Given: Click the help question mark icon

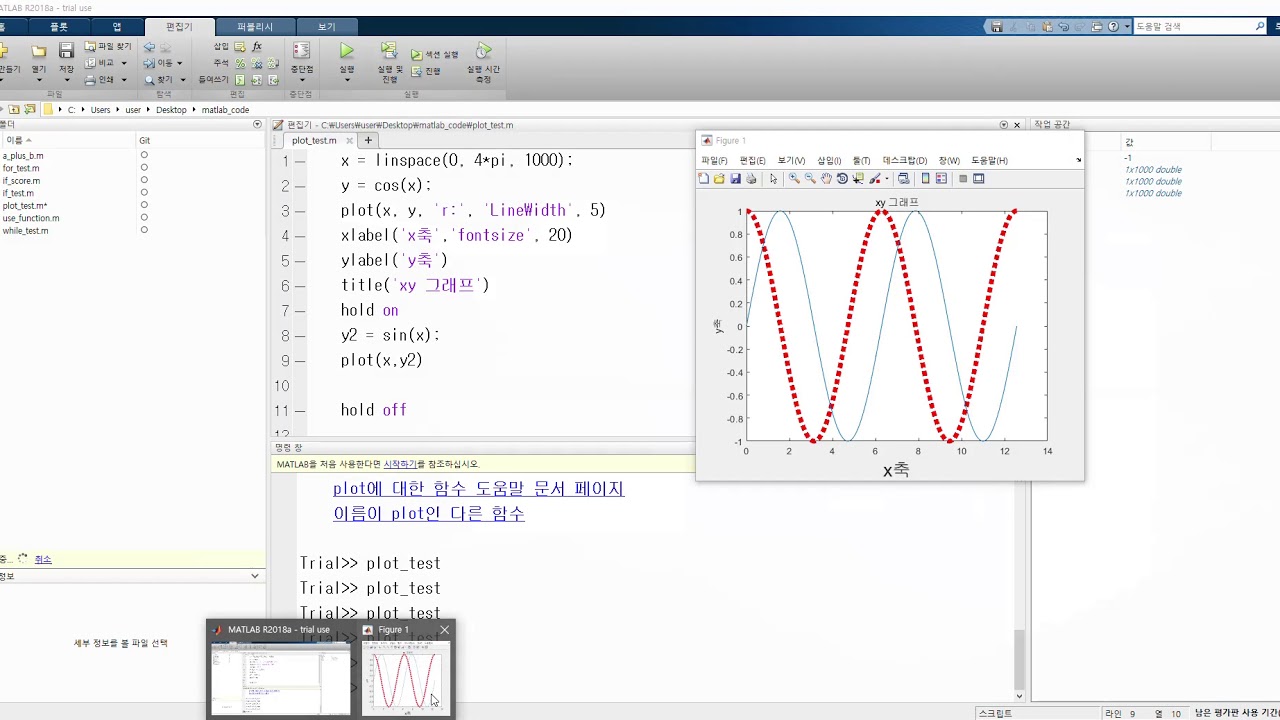Looking at the screenshot, I should tap(1113, 27).
